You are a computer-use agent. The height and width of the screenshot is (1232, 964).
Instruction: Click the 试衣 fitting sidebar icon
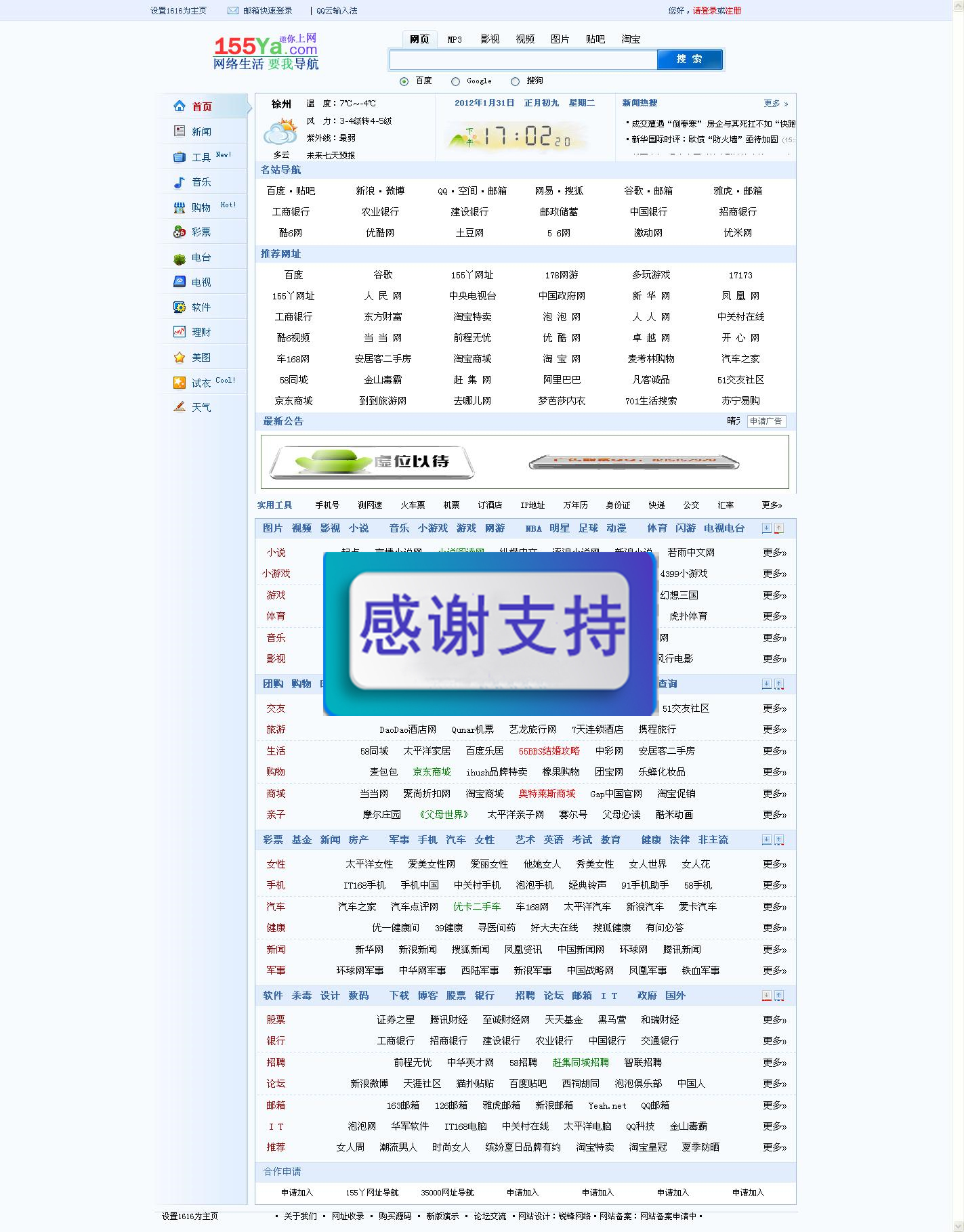pos(180,383)
